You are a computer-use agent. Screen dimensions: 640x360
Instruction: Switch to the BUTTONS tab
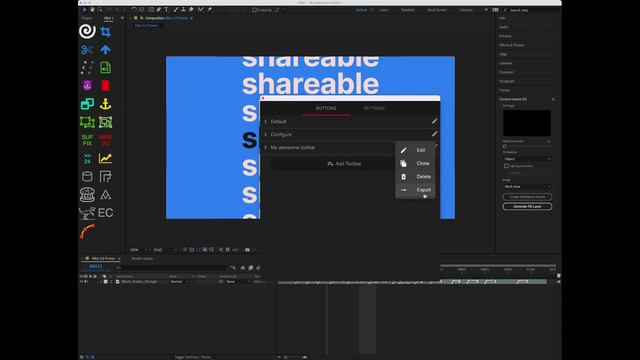[326, 108]
